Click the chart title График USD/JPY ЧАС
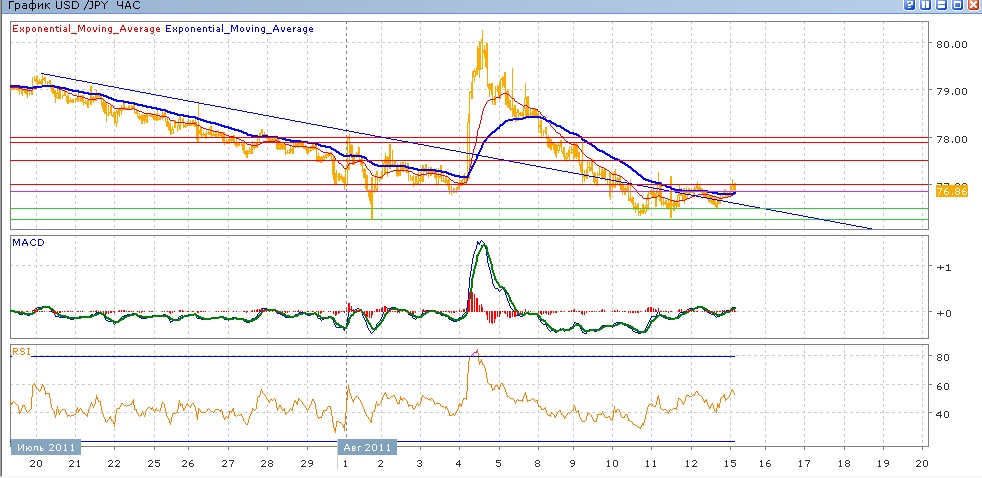 click(x=73, y=6)
